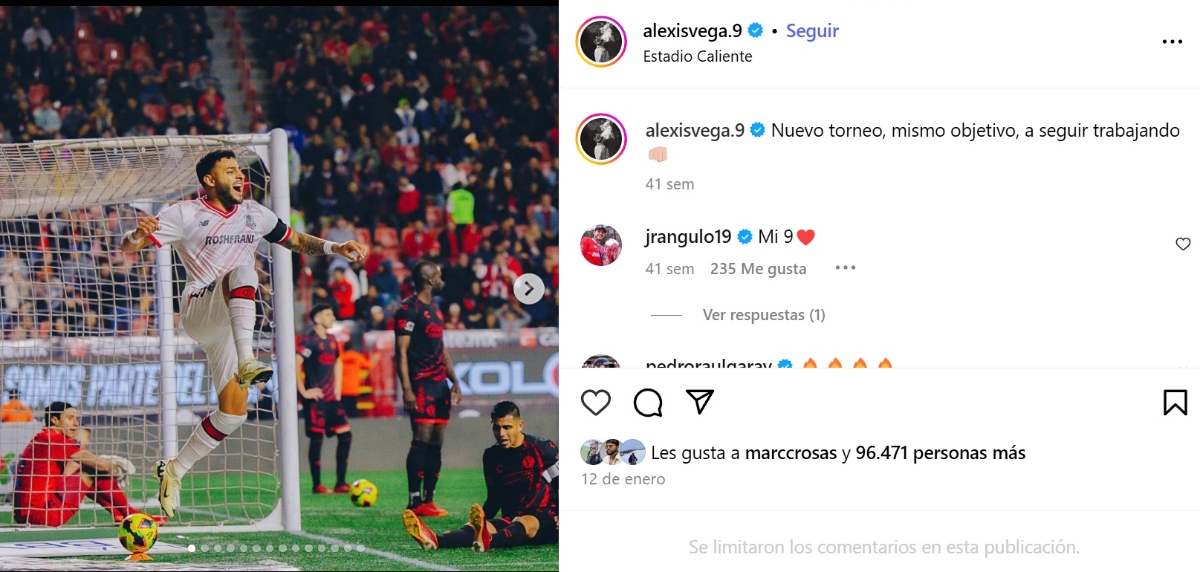Like jrangulo19's comment with small heart

[x=1183, y=244]
